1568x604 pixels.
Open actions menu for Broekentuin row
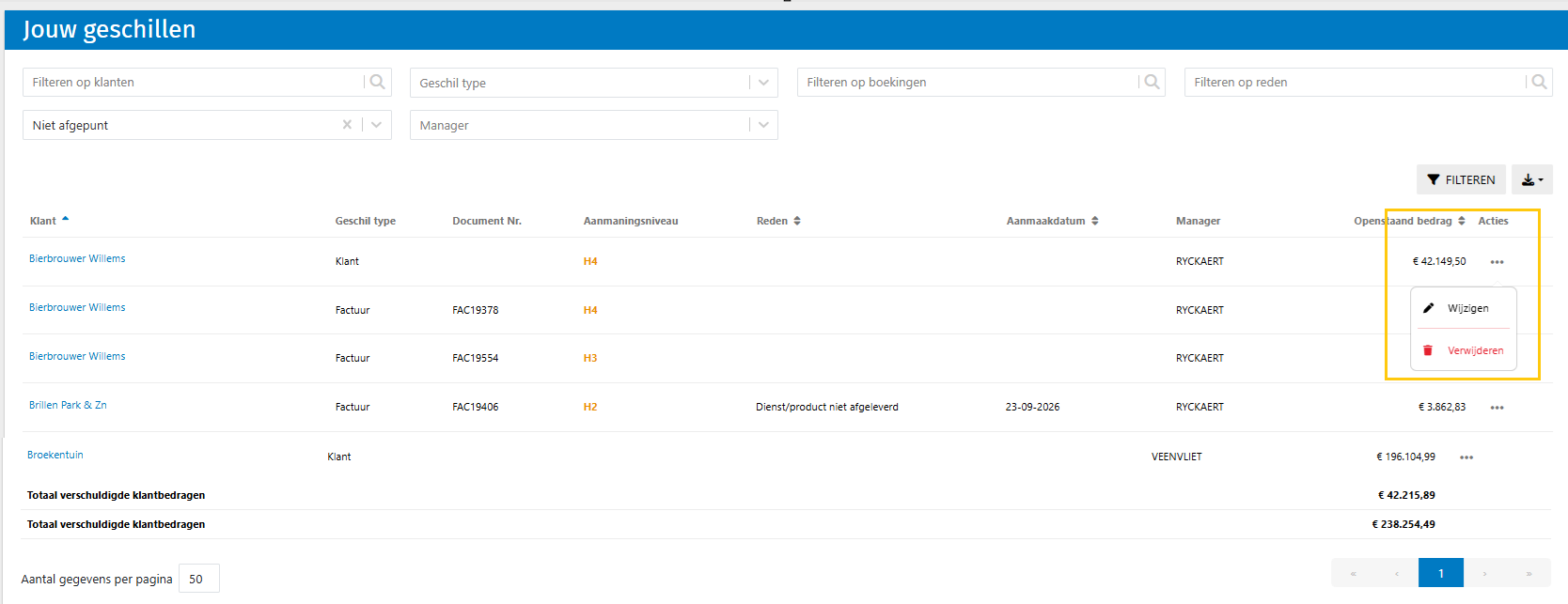[1466, 457]
